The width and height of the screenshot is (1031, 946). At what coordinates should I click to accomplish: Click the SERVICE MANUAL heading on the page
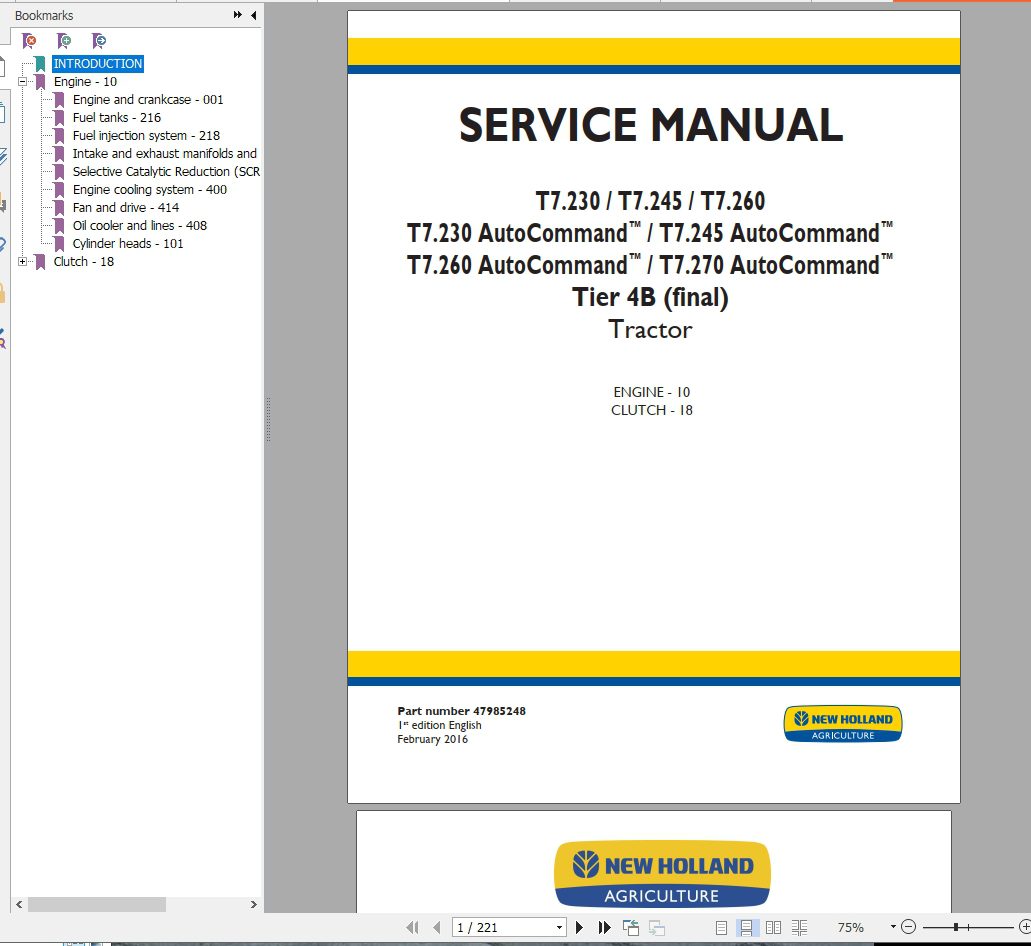(x=651, y=125)
